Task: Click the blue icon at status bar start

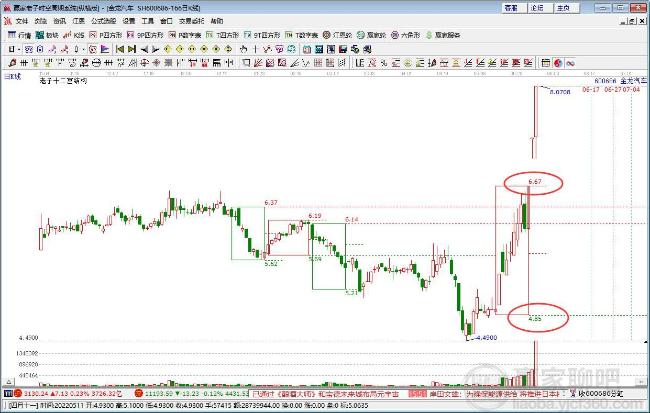Action: click(8, 394)
